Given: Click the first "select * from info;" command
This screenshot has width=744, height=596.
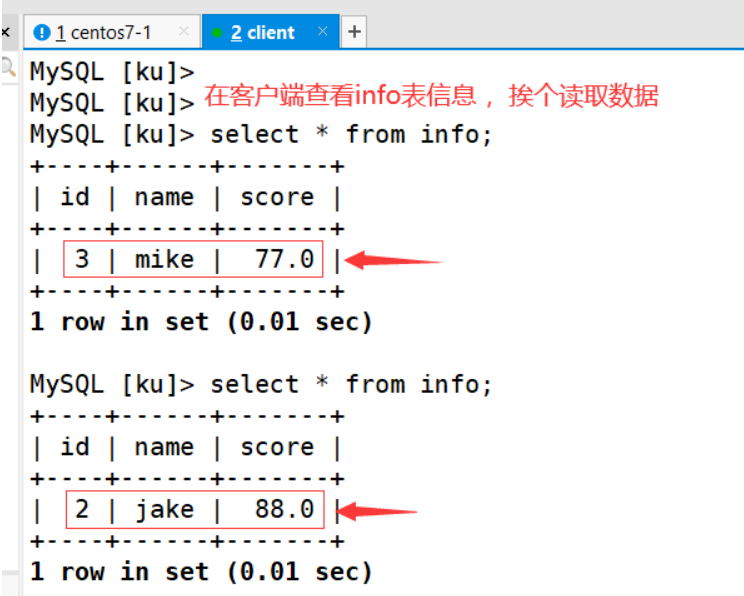Looking at the screenshot, I should pos(351,134).
